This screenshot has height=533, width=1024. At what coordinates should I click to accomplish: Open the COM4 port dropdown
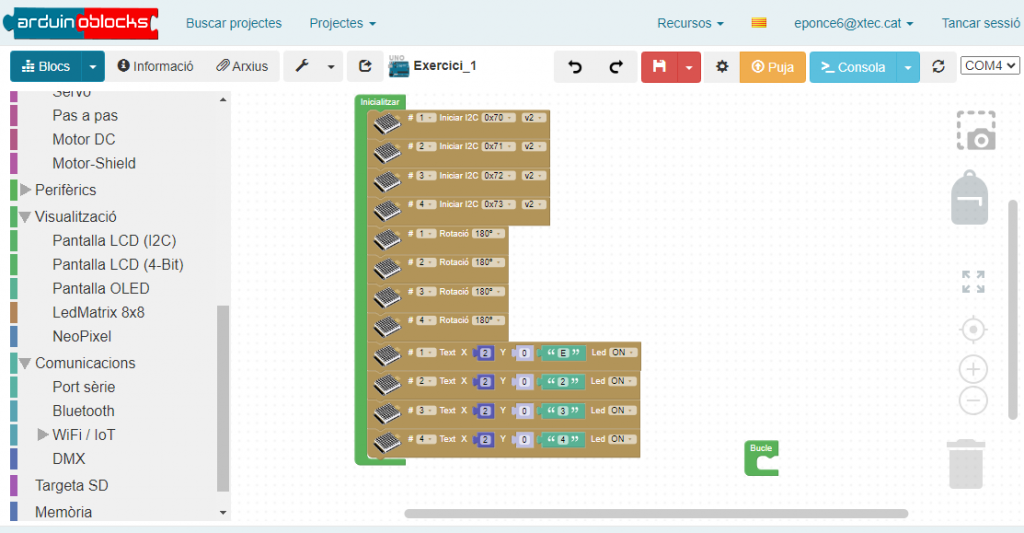tap(989, 65)
